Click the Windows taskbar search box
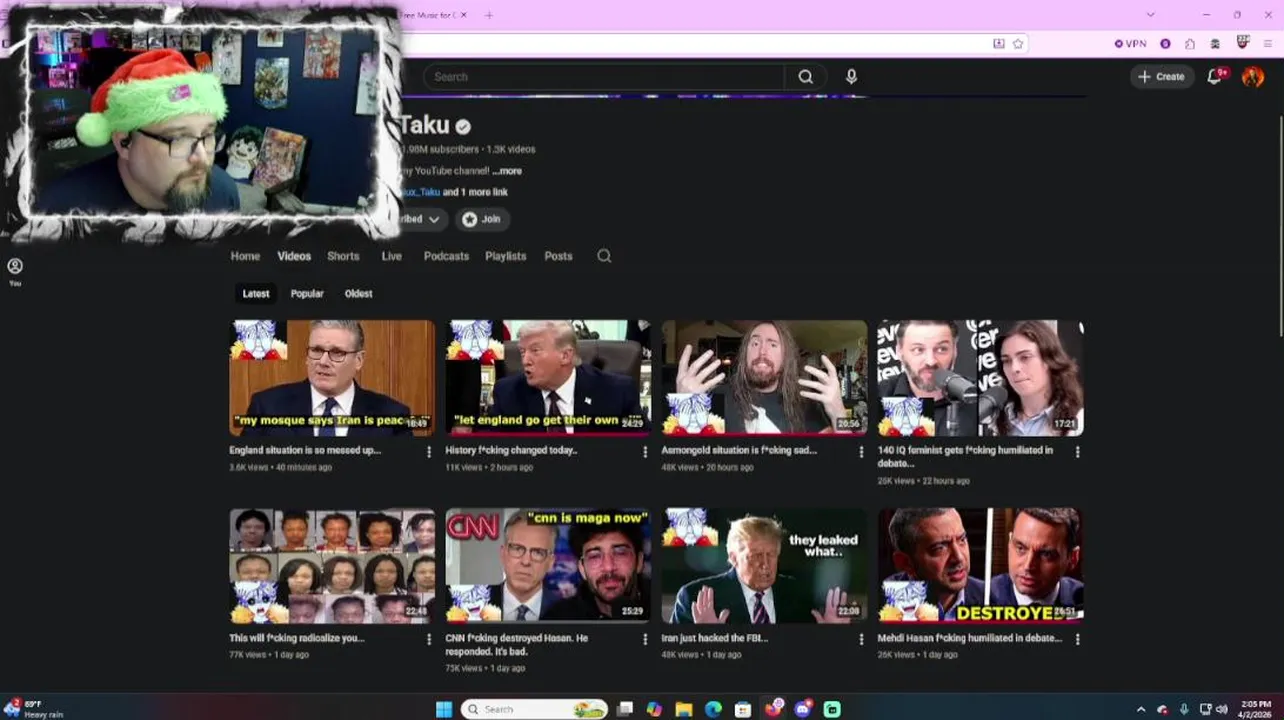 click(534, 709)
